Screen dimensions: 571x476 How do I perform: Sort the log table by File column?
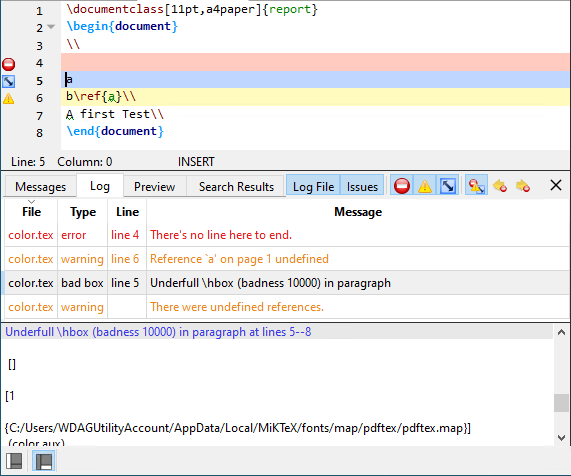point(31,212)
